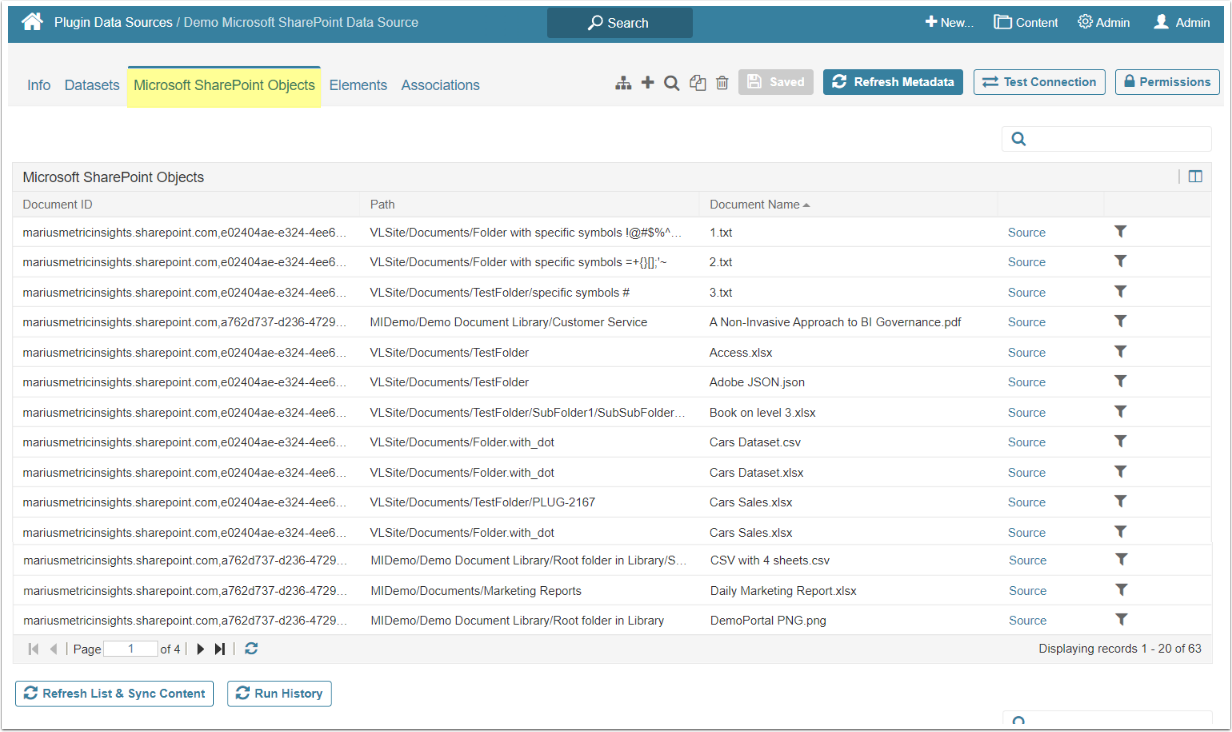This screenshot has width=1232, height=732.
Task: Click the trash delete icon in toolbar
Action: click(722, 83)
